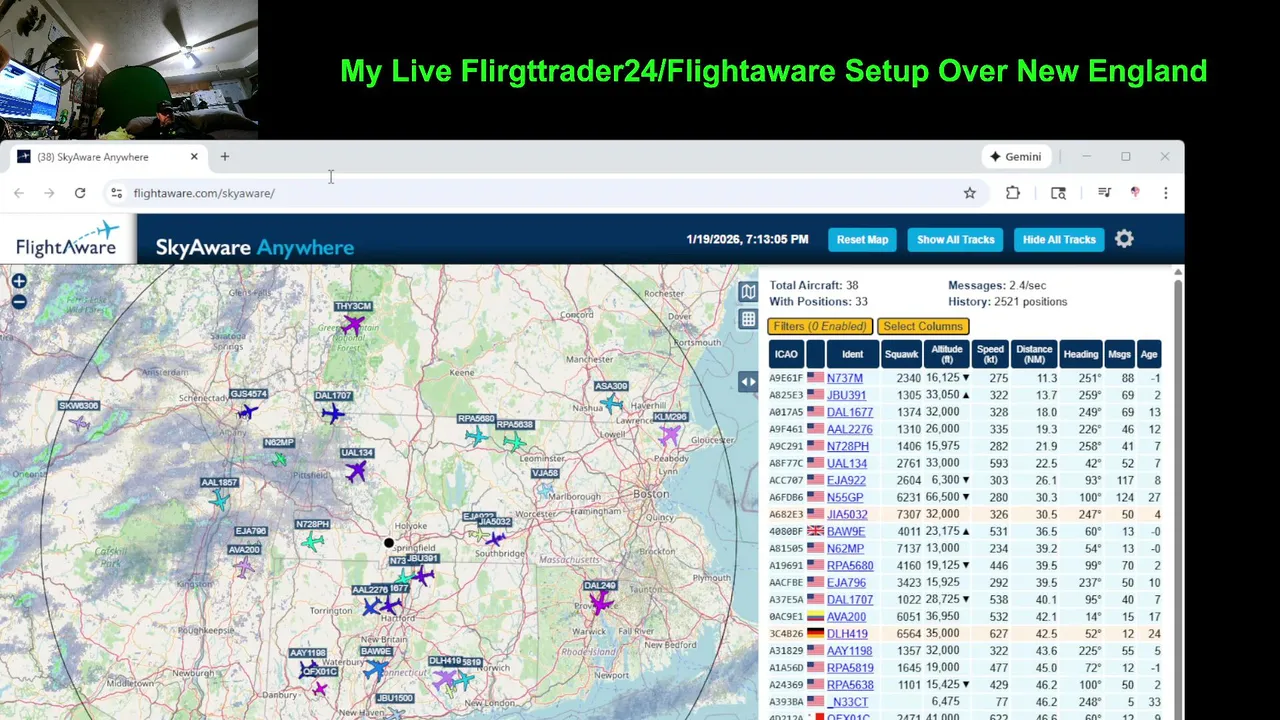Open Chrome extensions puzzle icon
The height and width of the screenshot is (720, 1280).
tap(1013, 193)
